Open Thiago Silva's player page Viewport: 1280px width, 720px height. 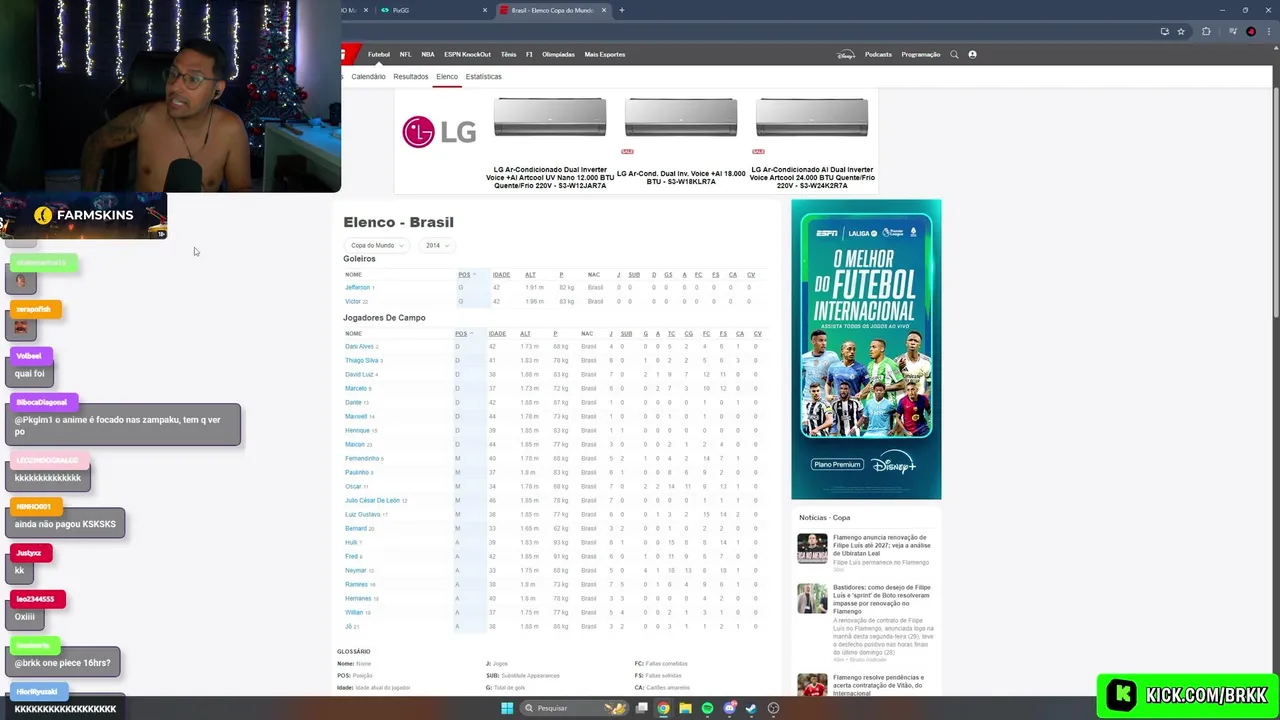click(361, 360)
